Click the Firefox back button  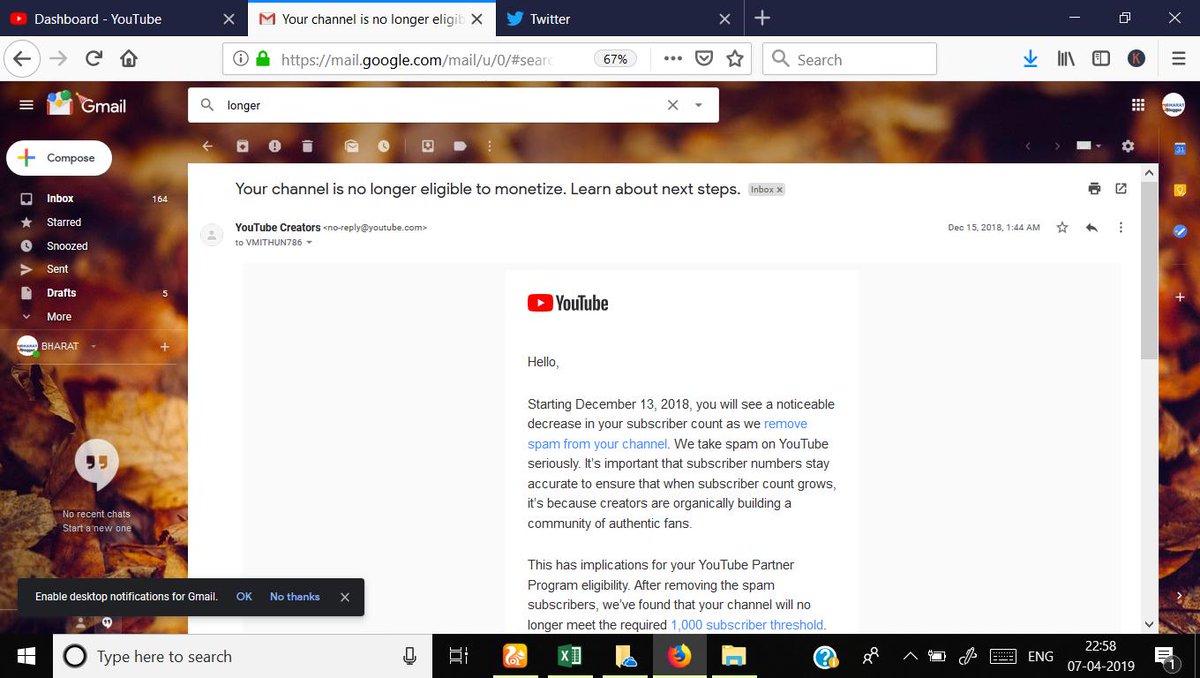coord(22,59)
